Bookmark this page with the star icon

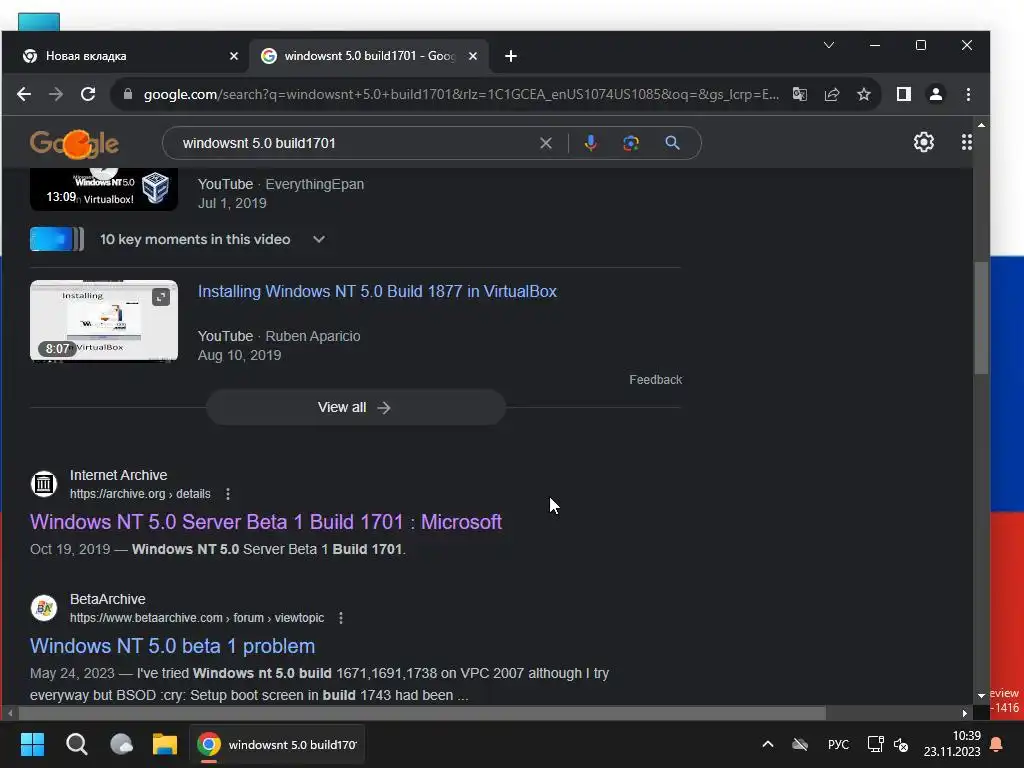[863, 94]
